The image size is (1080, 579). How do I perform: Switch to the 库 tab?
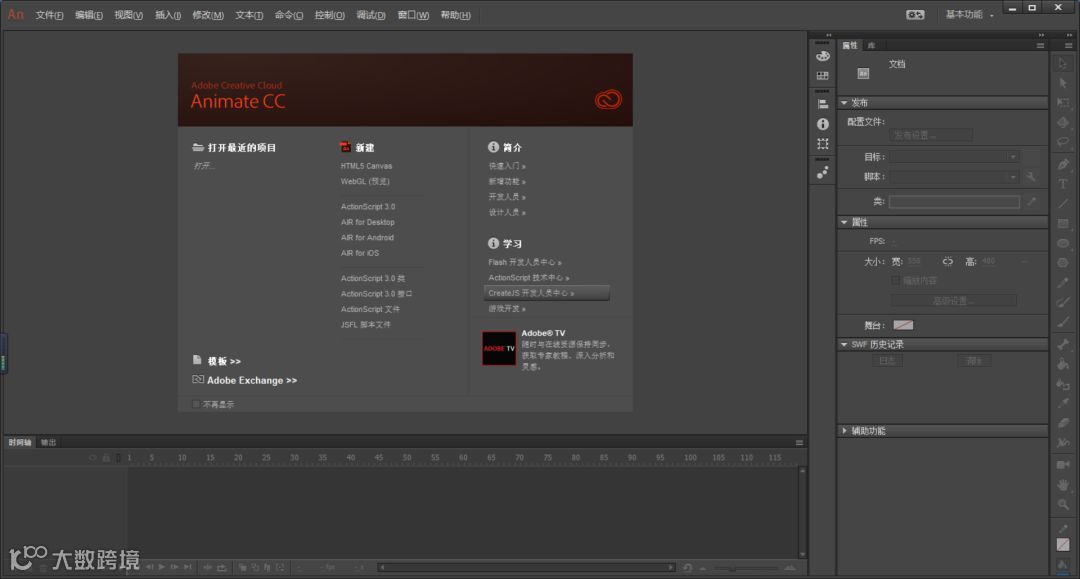[x=871, y=45]
